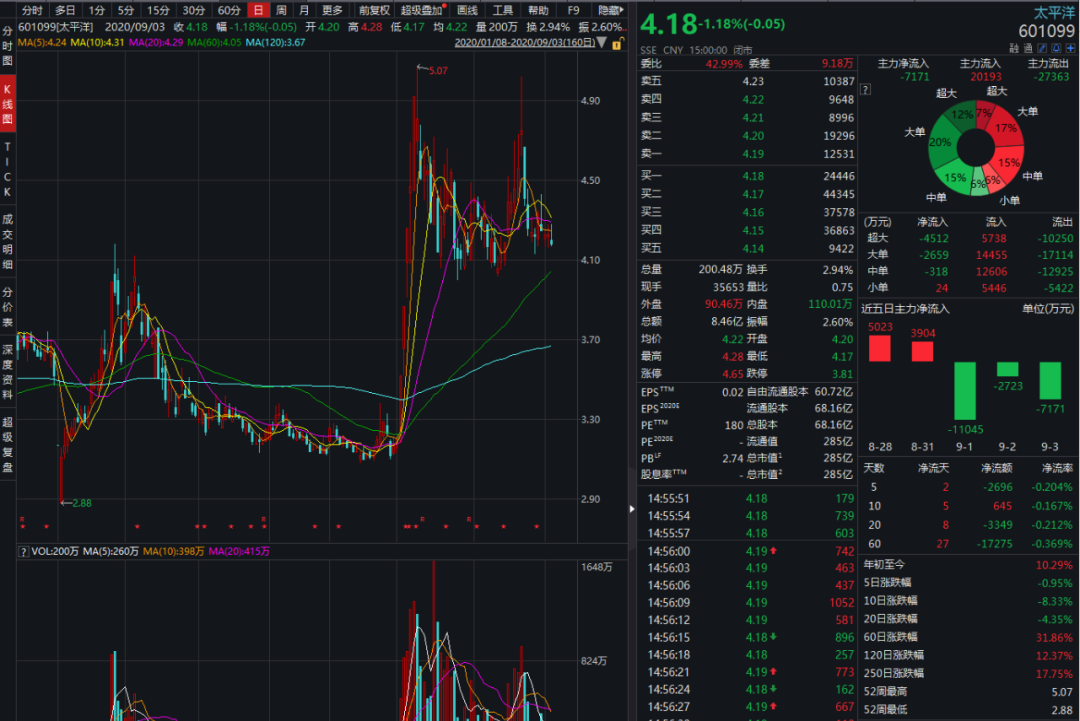Viewport: 1080px width, 721px height.
Task: Click the MA(20) indicator label
Action: pyautogui.click(x=156, y=43)
